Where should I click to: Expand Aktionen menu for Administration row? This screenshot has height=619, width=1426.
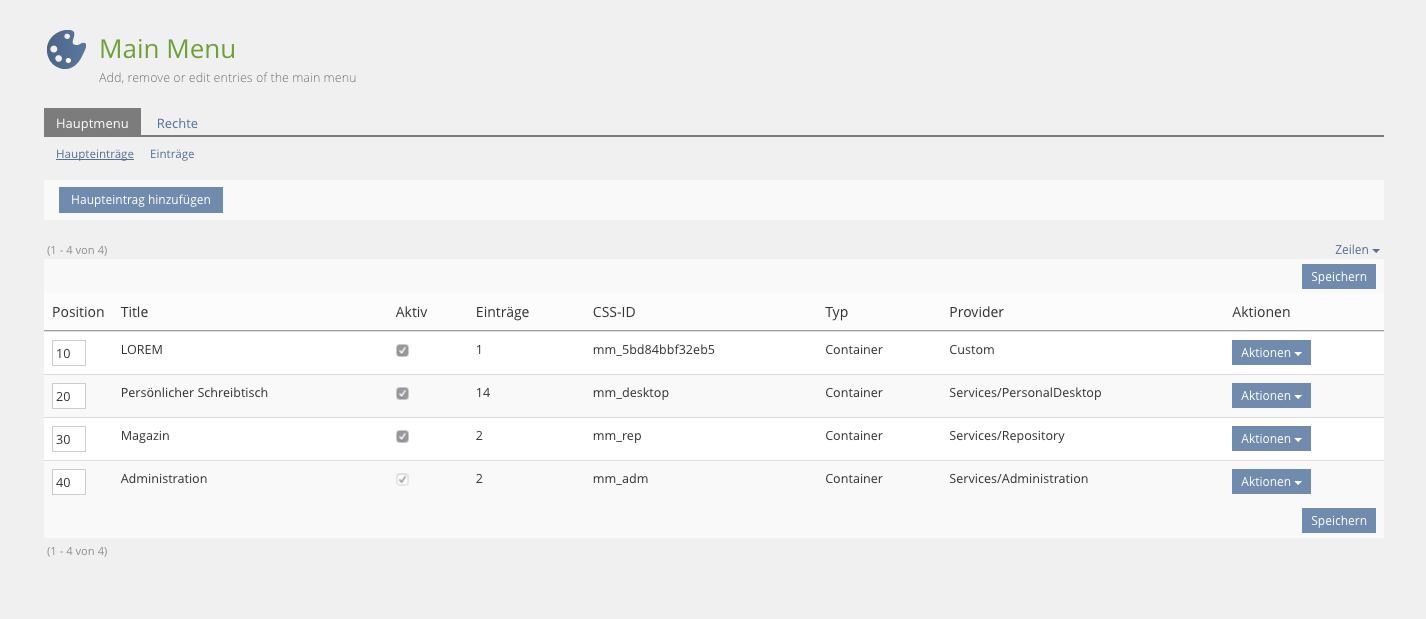pyautogui.click(x=1270, y=482)
